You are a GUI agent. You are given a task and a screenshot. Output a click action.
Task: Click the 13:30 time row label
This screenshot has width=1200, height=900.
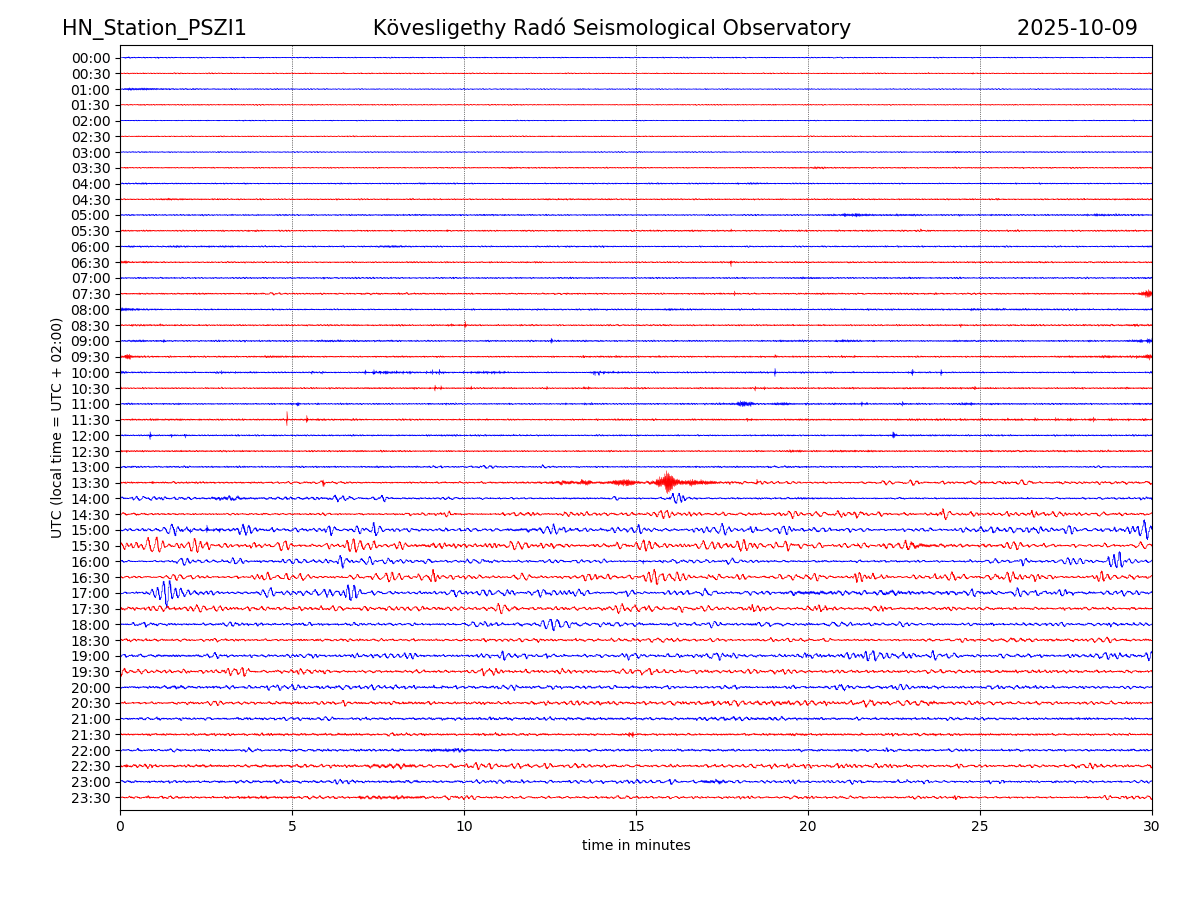[x=91, y=483]
